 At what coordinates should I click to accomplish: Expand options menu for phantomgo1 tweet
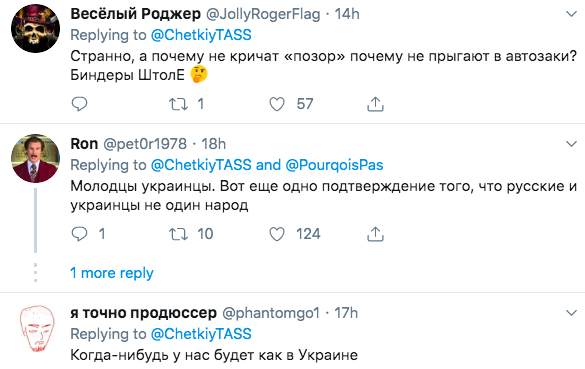(x=571, y=313)
